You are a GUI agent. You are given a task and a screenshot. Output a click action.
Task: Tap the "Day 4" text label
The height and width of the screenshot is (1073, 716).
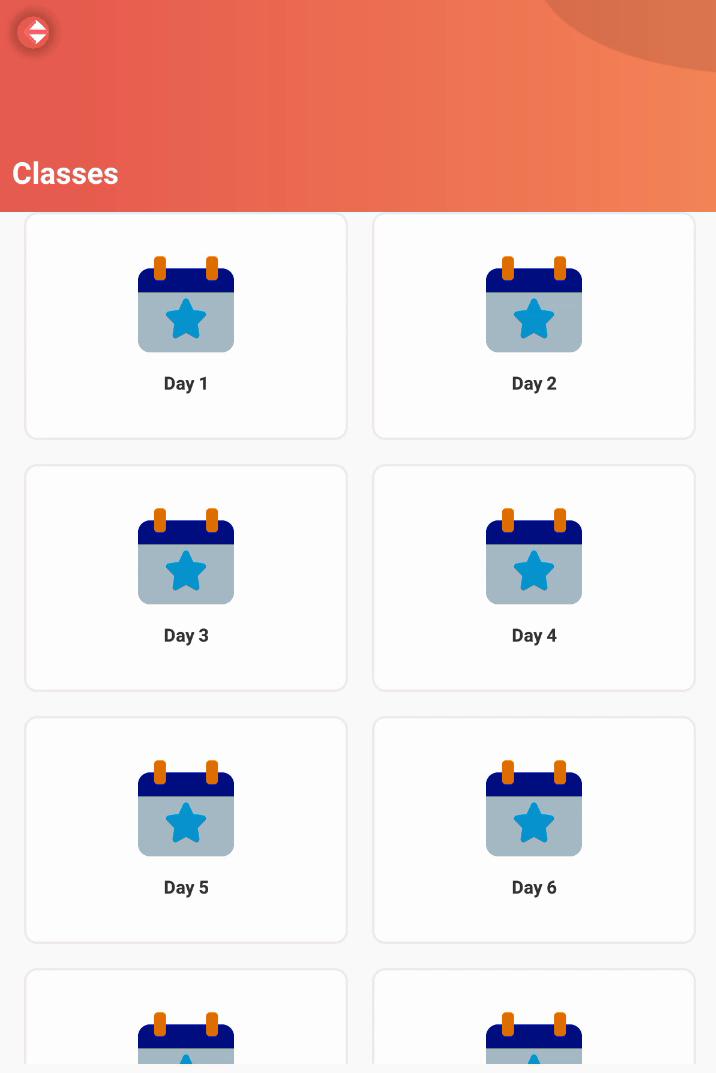pos(534,636)
